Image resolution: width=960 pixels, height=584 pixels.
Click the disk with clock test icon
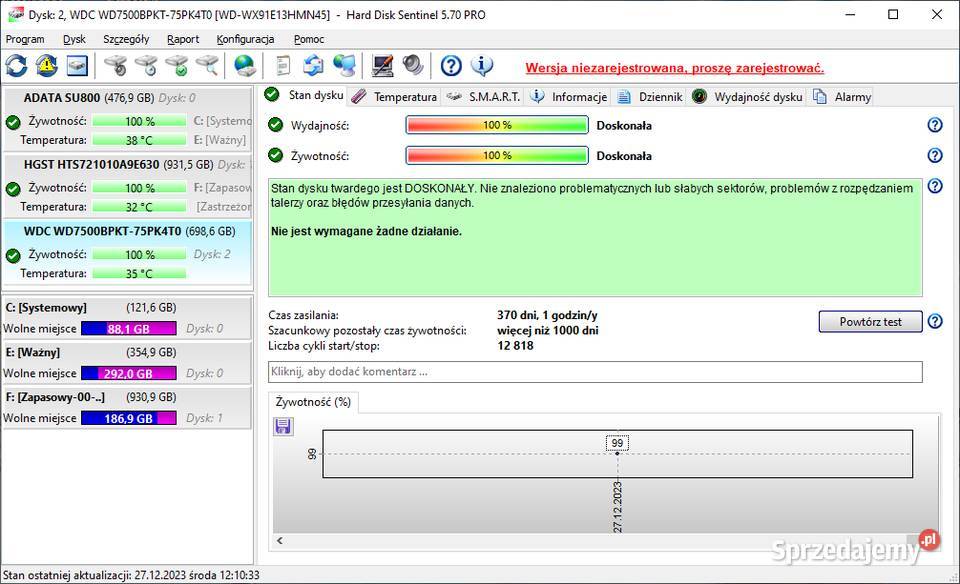[x=146, y=66]
